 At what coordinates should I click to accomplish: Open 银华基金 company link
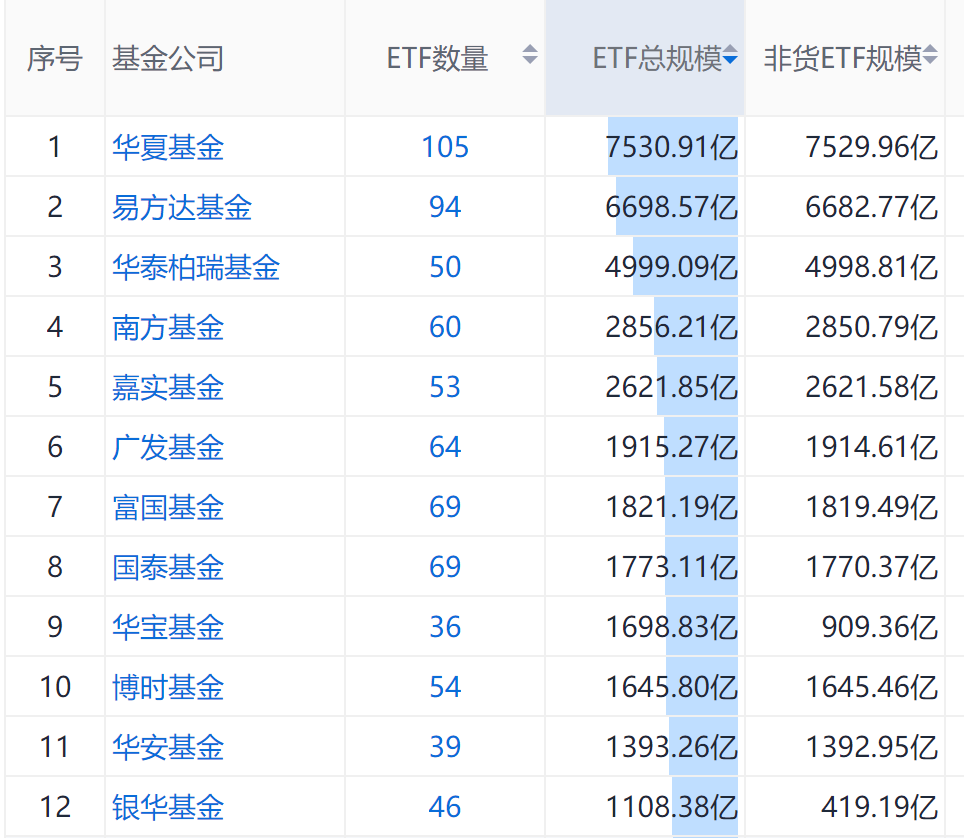[x=168, y=807]
